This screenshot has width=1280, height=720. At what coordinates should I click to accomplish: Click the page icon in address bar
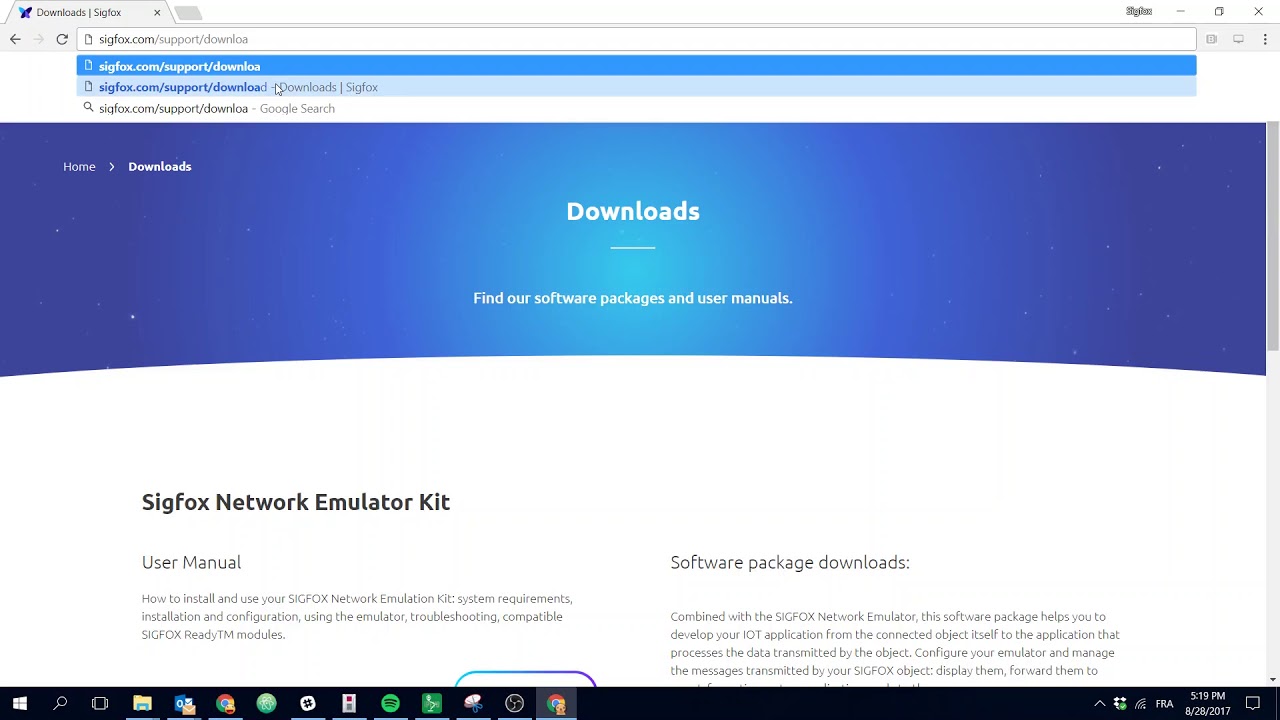pos(88,39)
